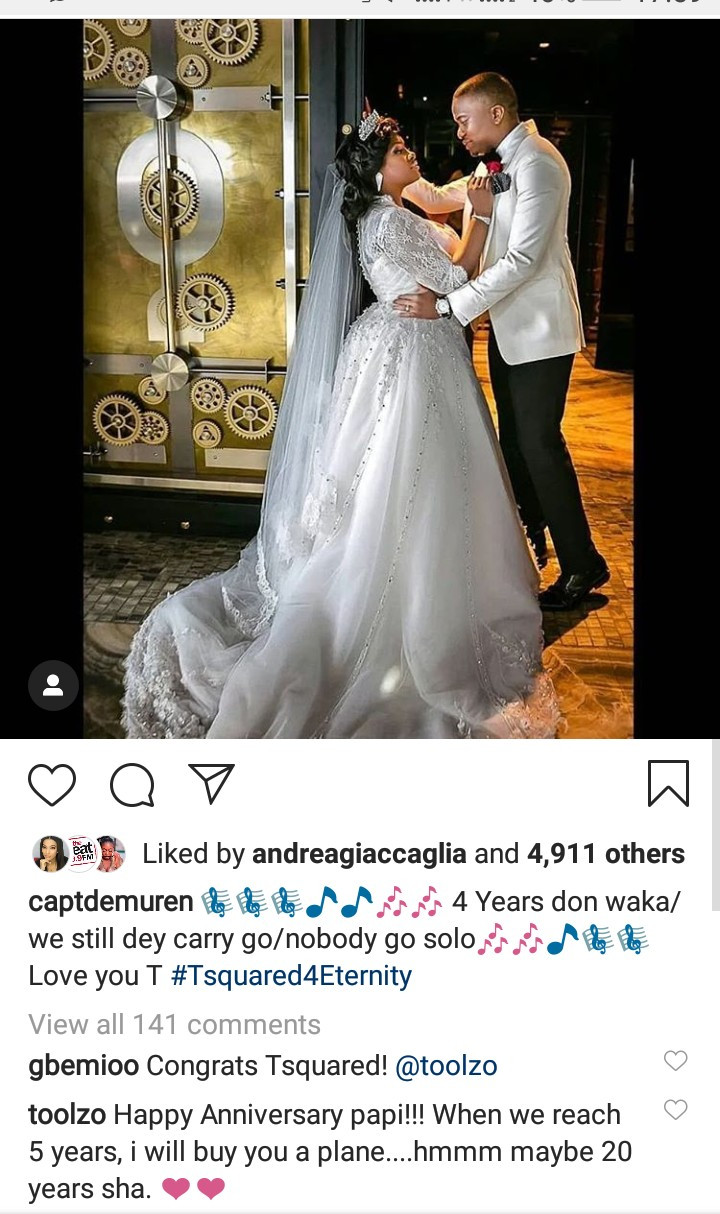Click the scrollbar on right edge
720x1214 pixels.
pos(715,825)
